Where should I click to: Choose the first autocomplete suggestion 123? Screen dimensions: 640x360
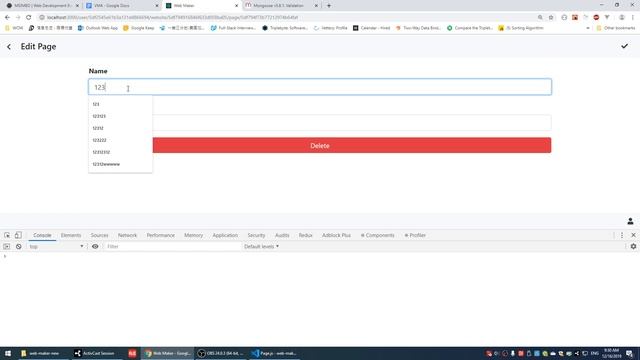click(120, 104)
